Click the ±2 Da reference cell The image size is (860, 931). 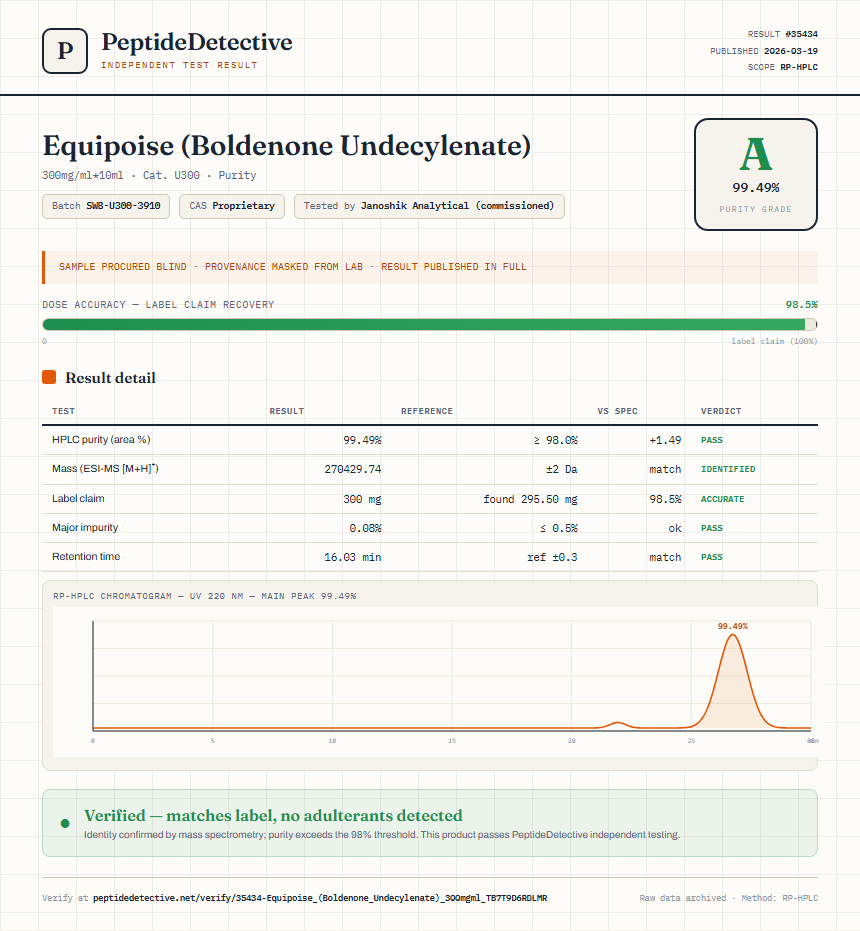click(562, 469)
